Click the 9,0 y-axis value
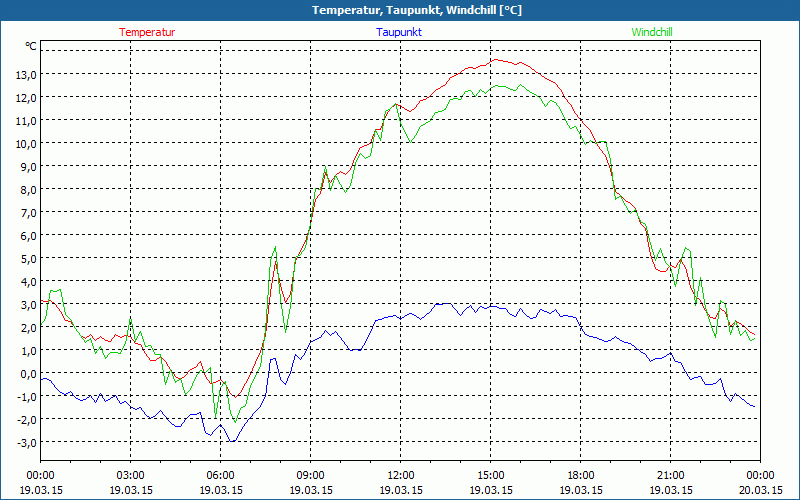 pos(29,167)
